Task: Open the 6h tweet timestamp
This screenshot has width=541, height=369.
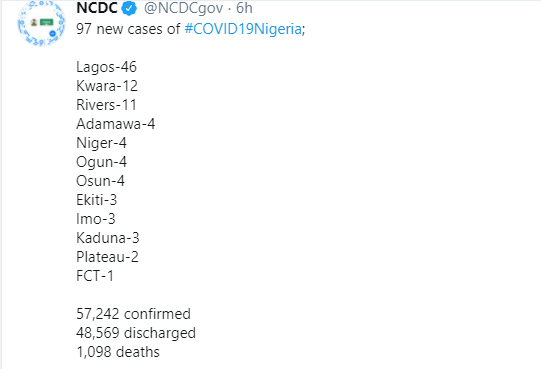Action: (x=244, y=8)
